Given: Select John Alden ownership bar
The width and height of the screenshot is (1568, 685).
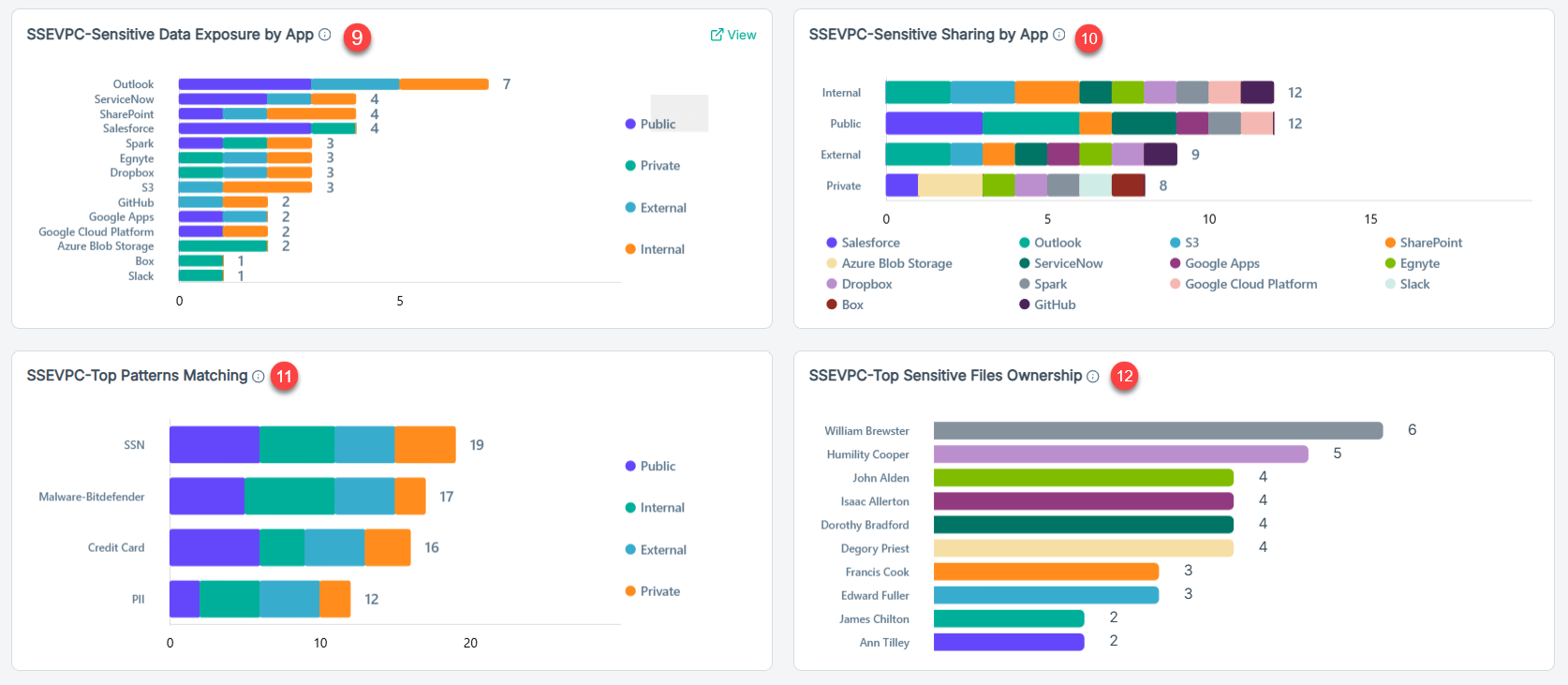Looking at the screenshot, I should [1084, 477].
